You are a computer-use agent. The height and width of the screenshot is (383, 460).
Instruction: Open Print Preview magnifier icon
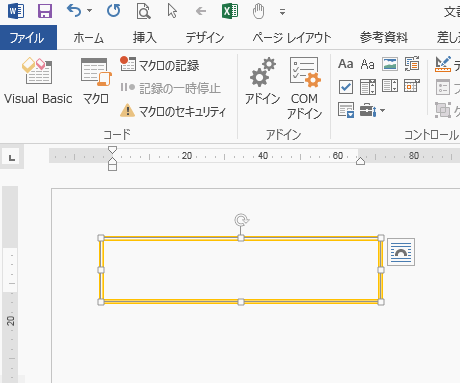(x=144, y=11)
